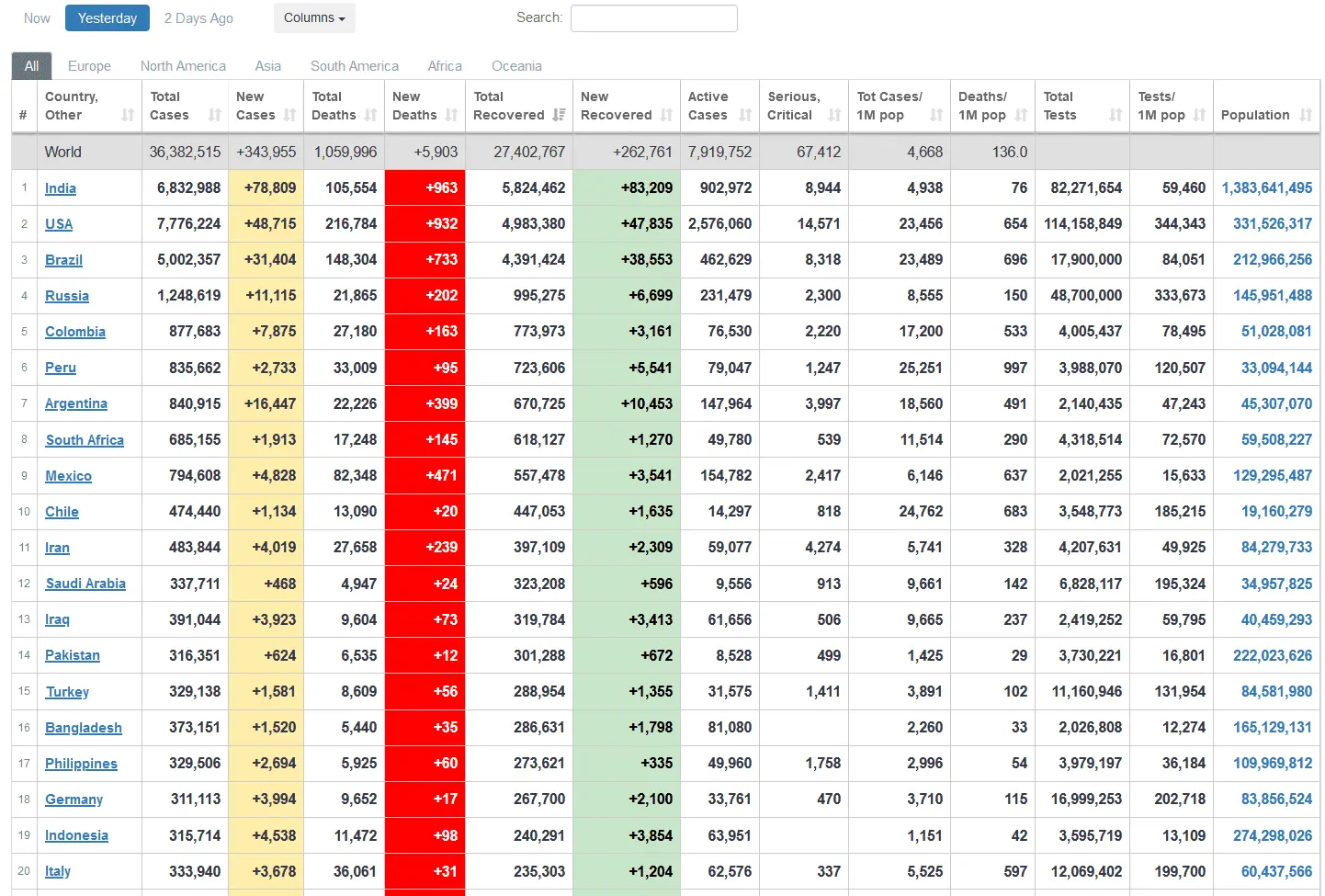This screenshot has width=1325, height=896.
Task: Click New Deaths column sort icon
Action: (x=451, y=115)
